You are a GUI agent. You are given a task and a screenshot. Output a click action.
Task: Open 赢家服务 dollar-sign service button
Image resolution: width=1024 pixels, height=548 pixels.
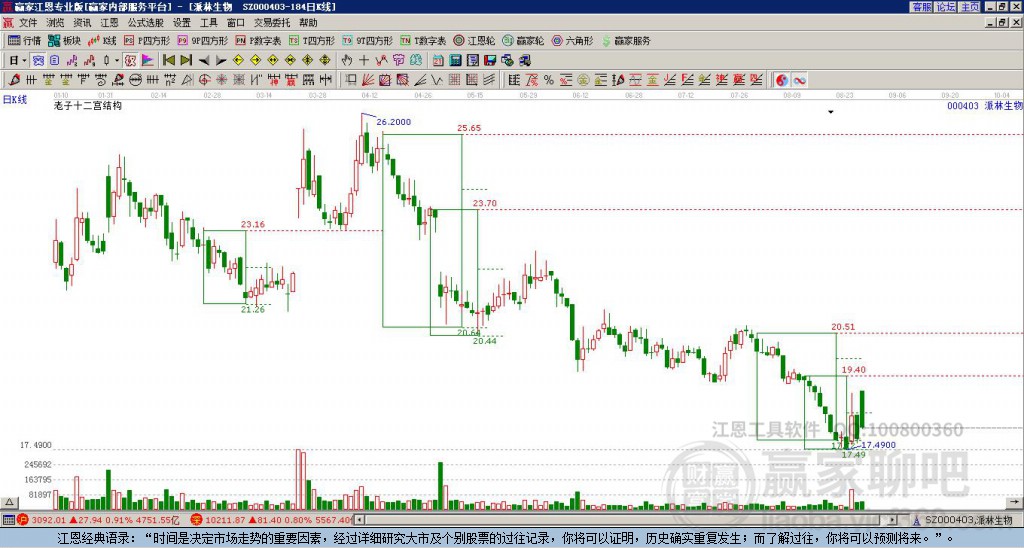pos(626,40)
